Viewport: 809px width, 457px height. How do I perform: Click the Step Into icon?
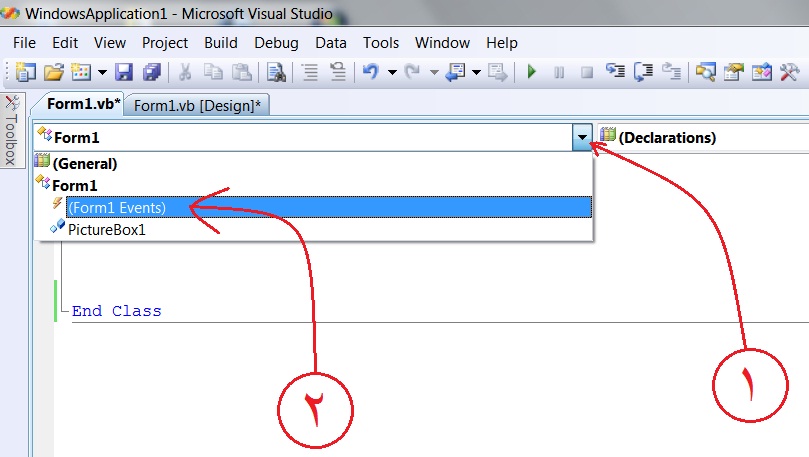pos(615,71)
